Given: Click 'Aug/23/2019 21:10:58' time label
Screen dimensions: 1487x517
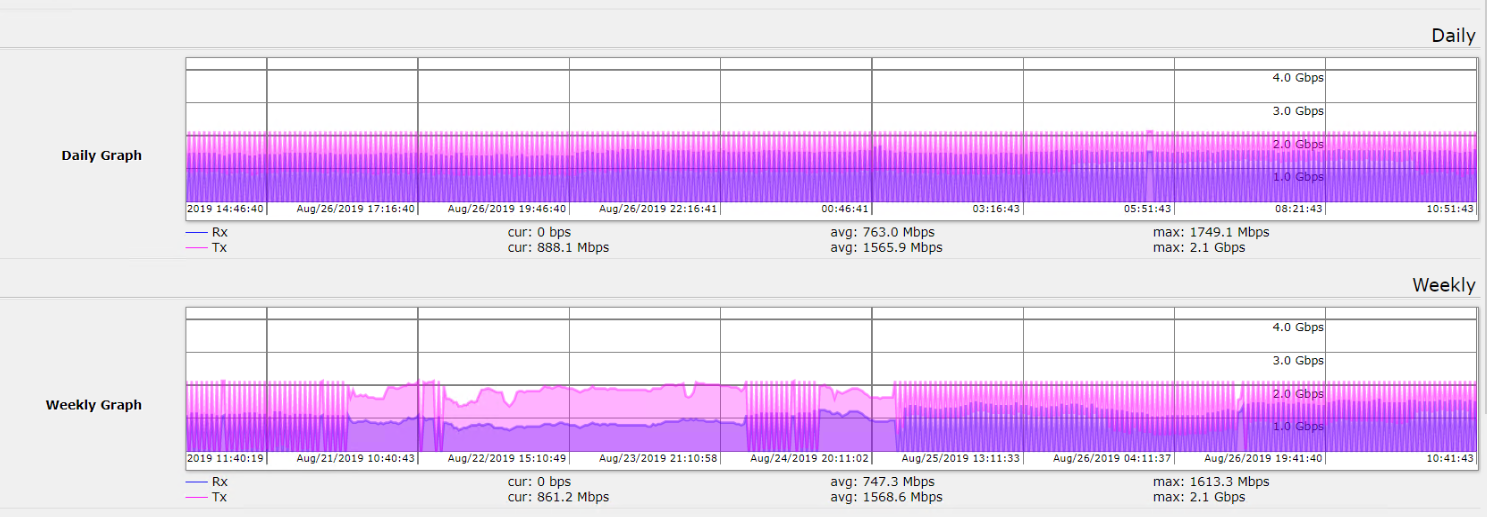Looking at the screenshot, I should point(658,458).
